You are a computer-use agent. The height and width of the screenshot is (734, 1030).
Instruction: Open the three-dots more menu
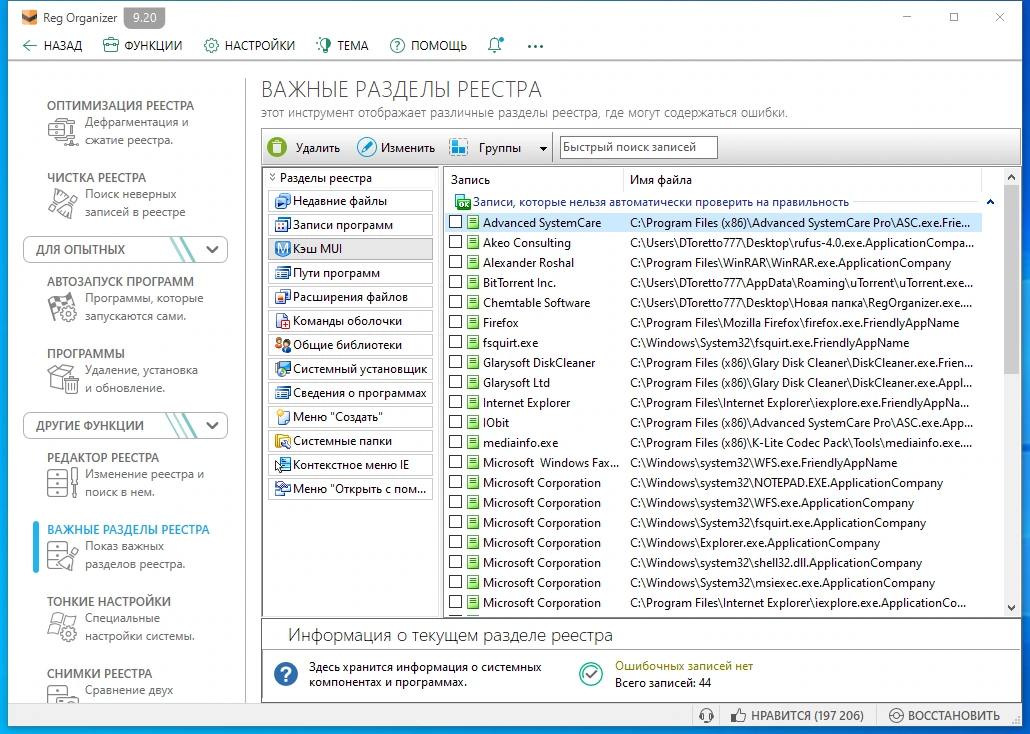pyautogui.click(x=535, y=46)
